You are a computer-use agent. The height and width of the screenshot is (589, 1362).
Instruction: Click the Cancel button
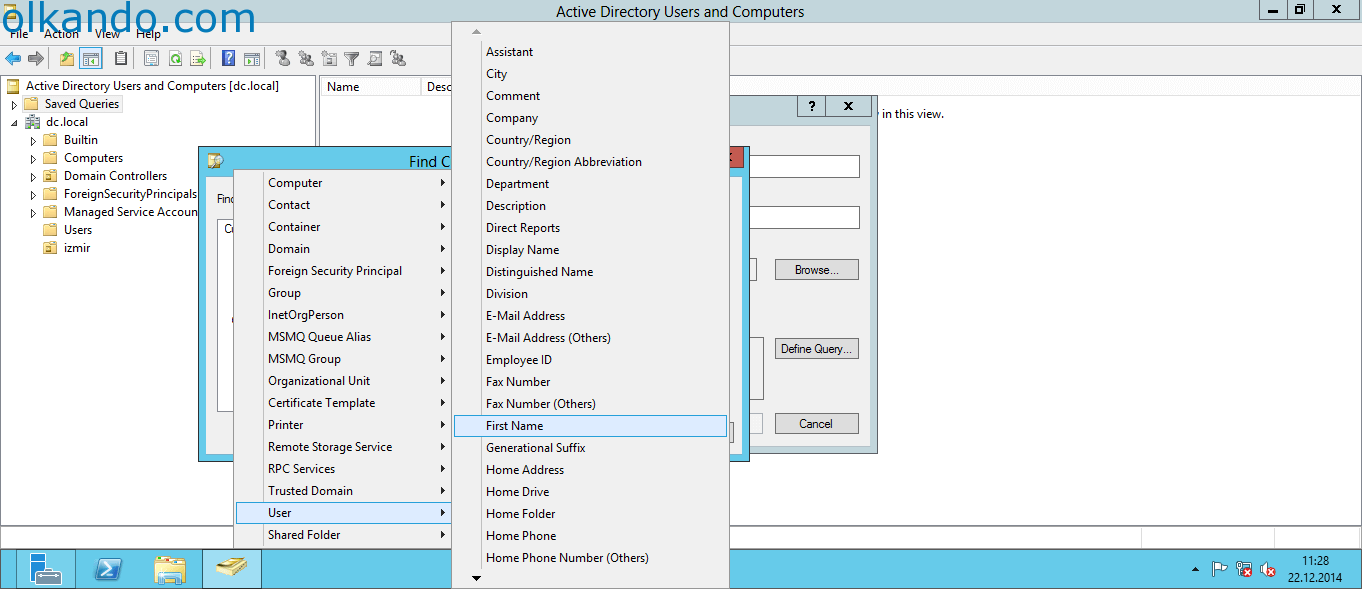pos(817,424)
